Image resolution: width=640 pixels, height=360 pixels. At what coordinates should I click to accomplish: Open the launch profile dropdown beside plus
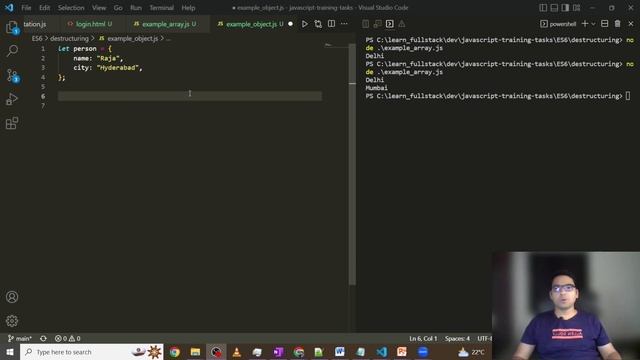coord(593,24)
